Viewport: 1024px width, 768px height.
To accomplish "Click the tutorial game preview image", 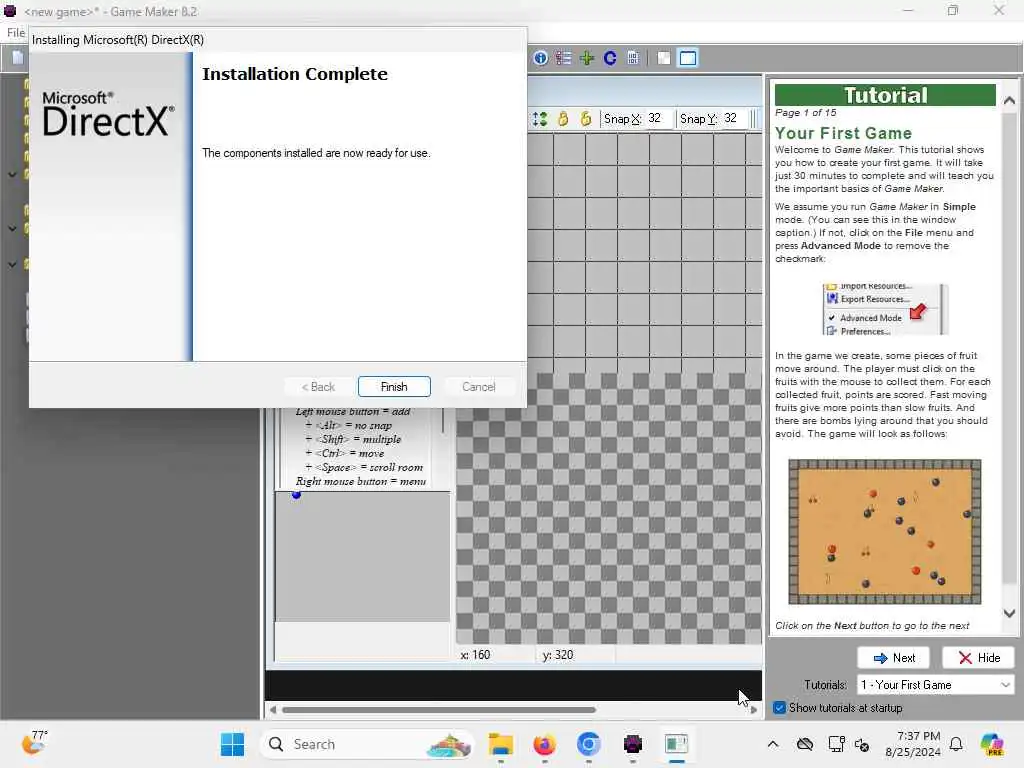I will 884,532.
